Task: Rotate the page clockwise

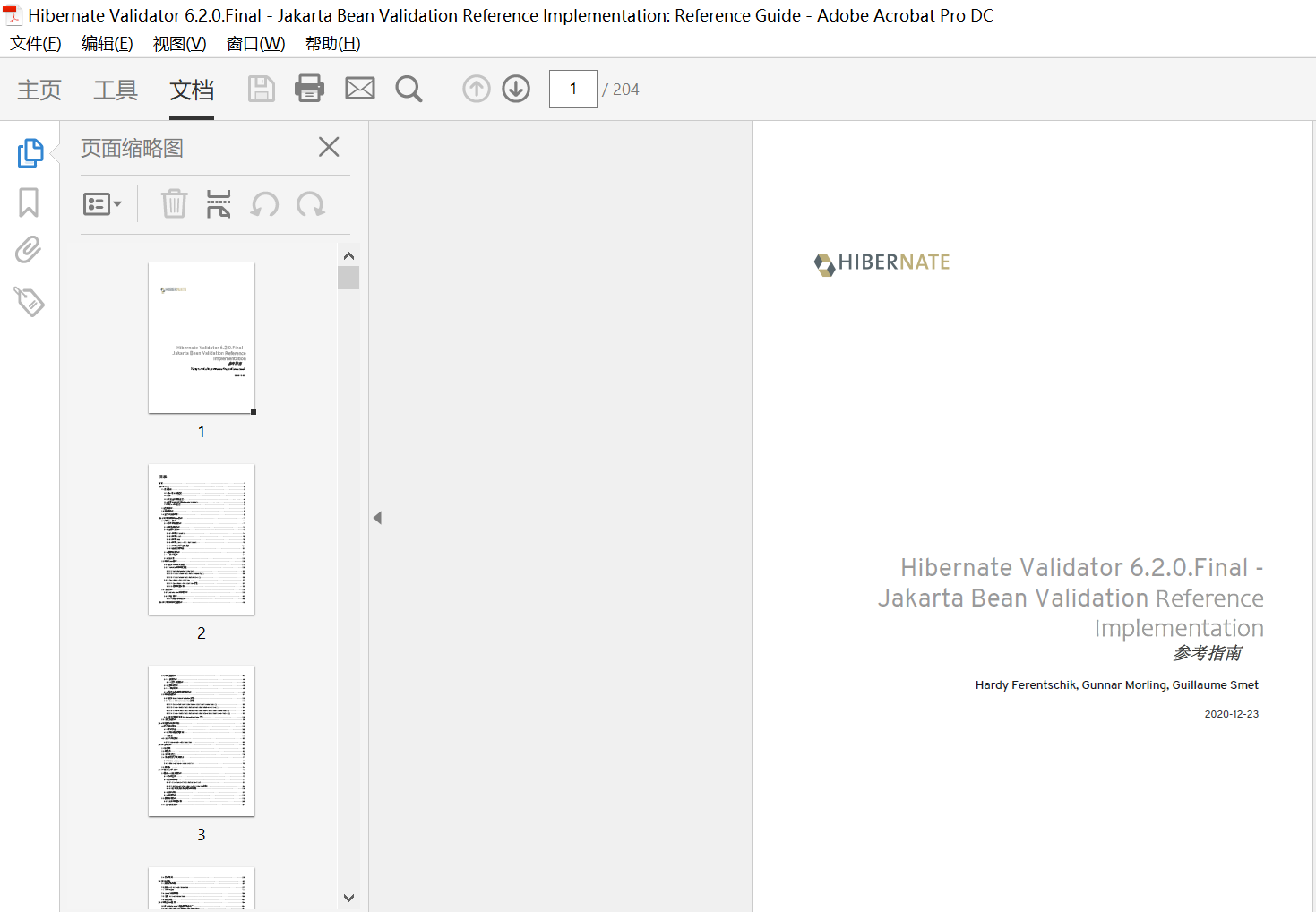Action: pos(310,204)
